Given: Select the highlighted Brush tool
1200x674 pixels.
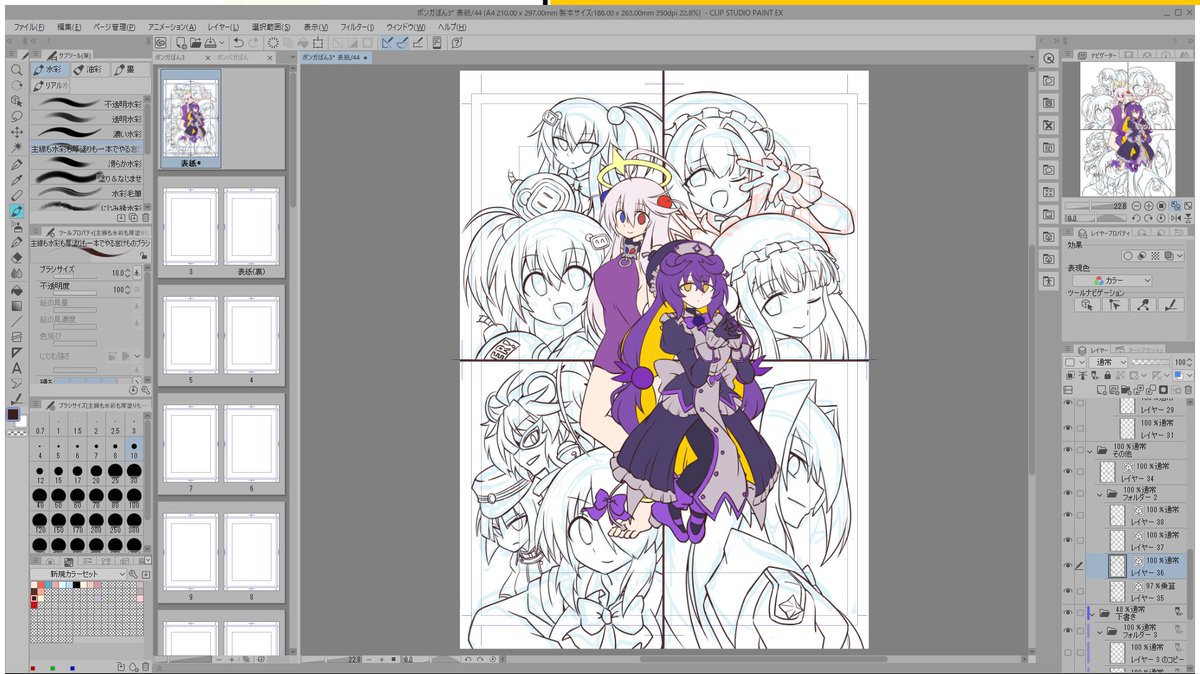Looking at the screenshot, I should point(16,211).
